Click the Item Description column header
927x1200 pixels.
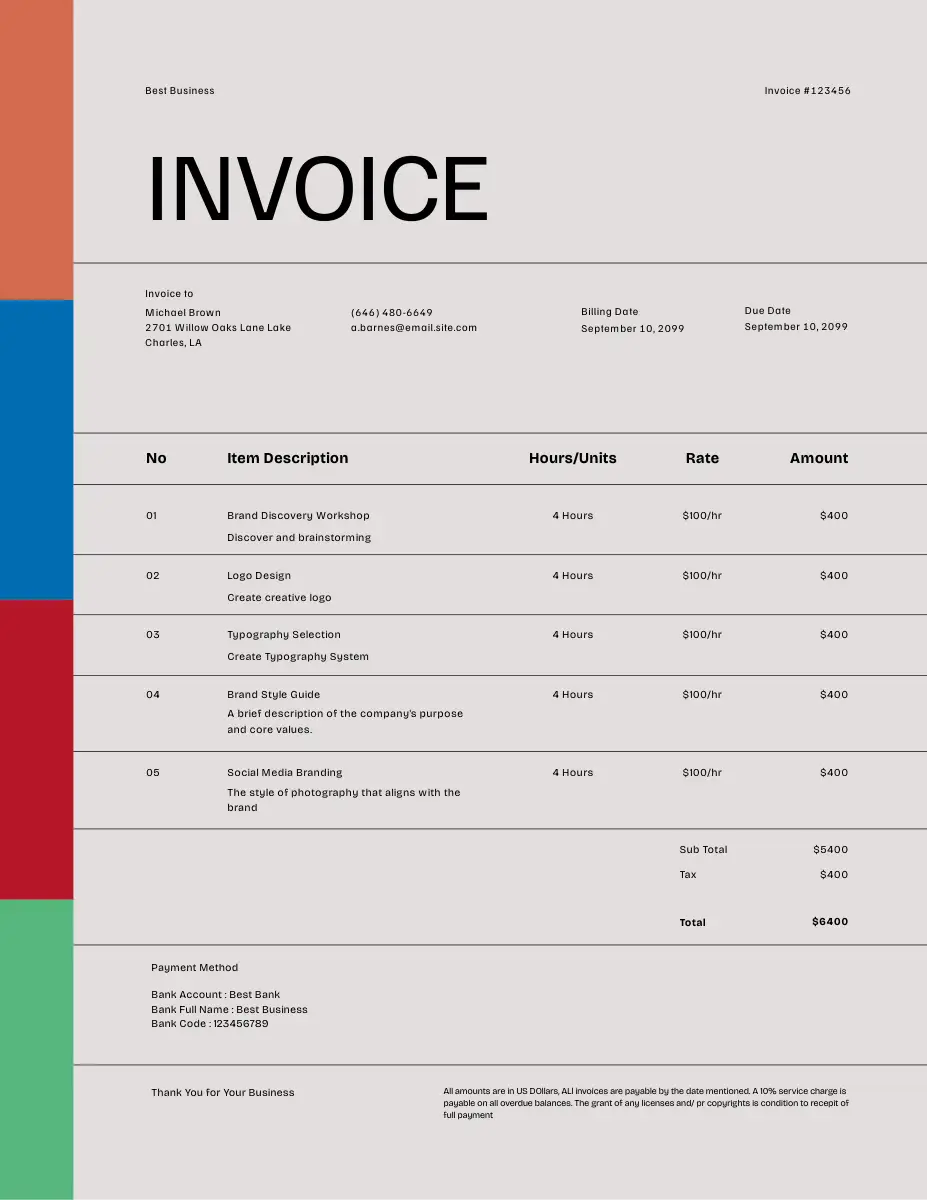(x=287, y=458)
